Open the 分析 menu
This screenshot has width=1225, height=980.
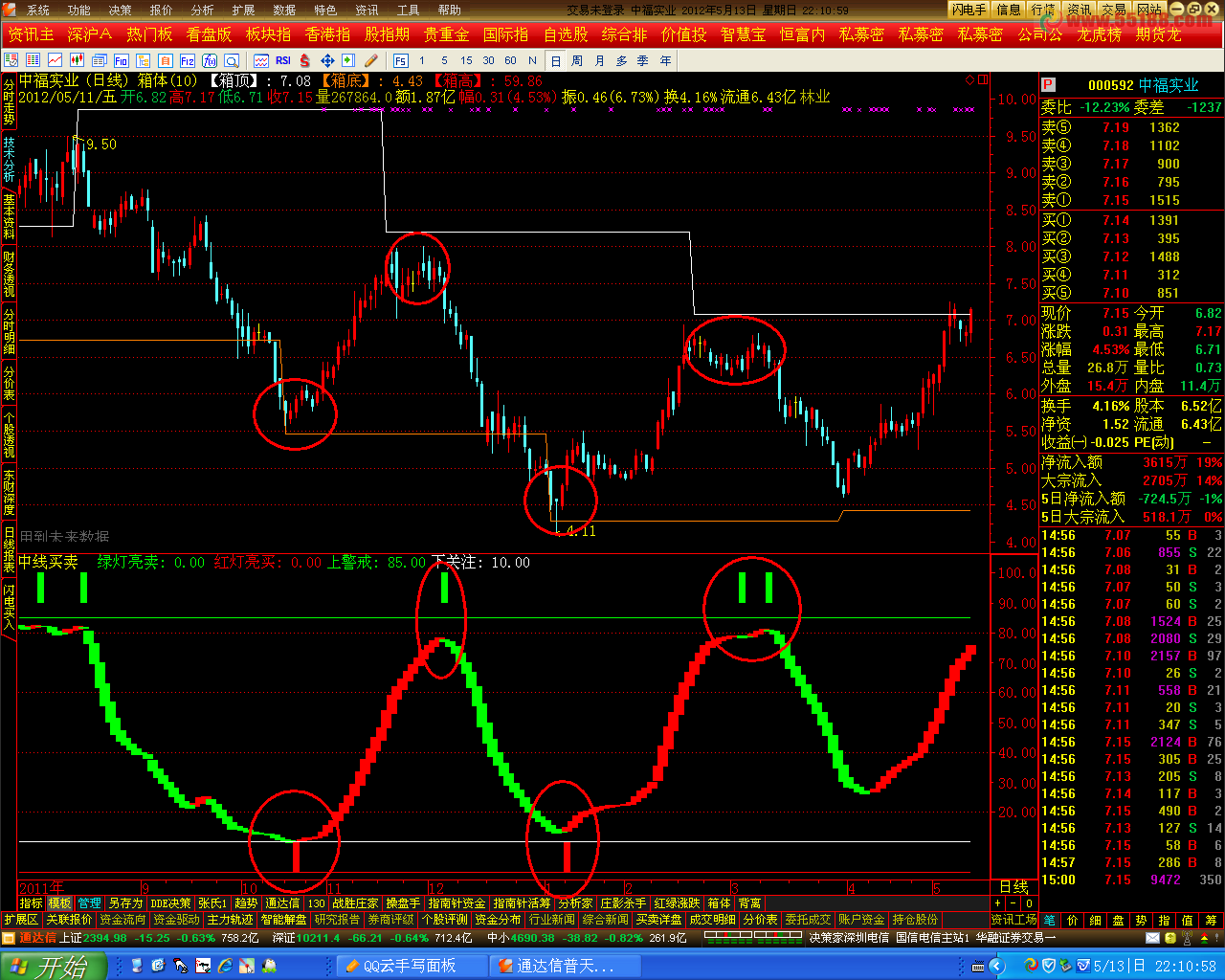point(203,11)
